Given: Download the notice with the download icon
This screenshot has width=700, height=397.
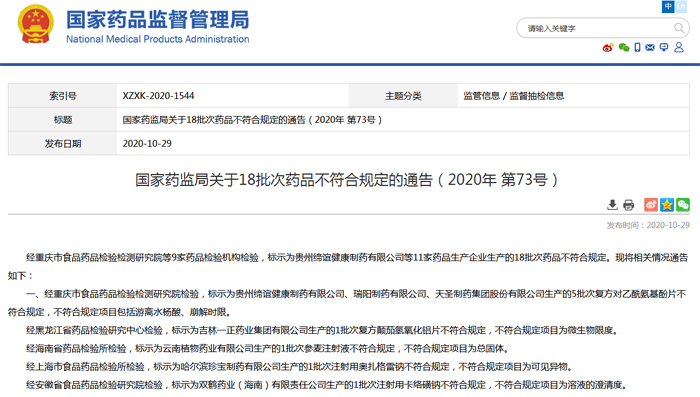Looking at the screenshot, I should click(612, 205).
